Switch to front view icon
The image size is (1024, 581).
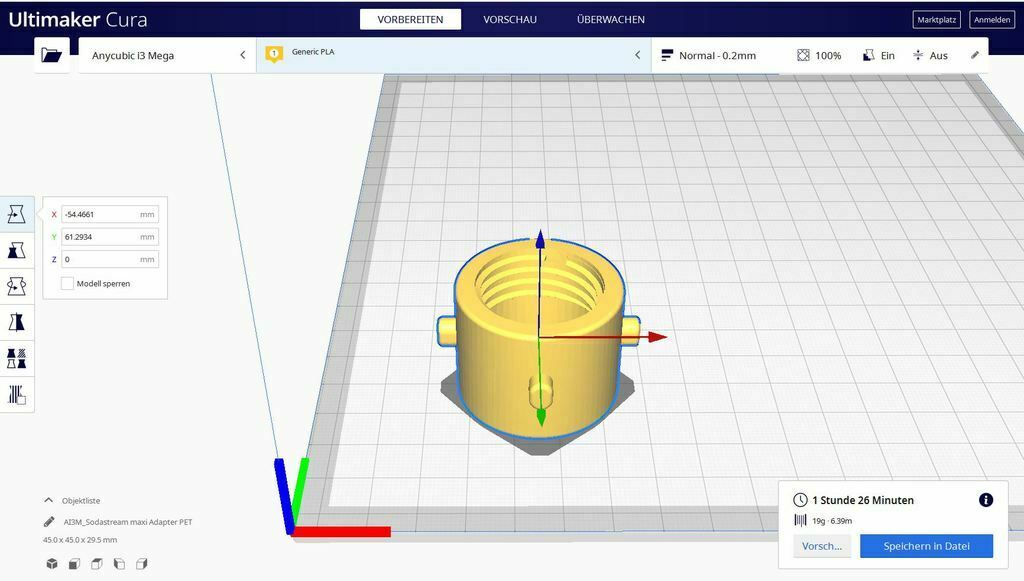74,563
